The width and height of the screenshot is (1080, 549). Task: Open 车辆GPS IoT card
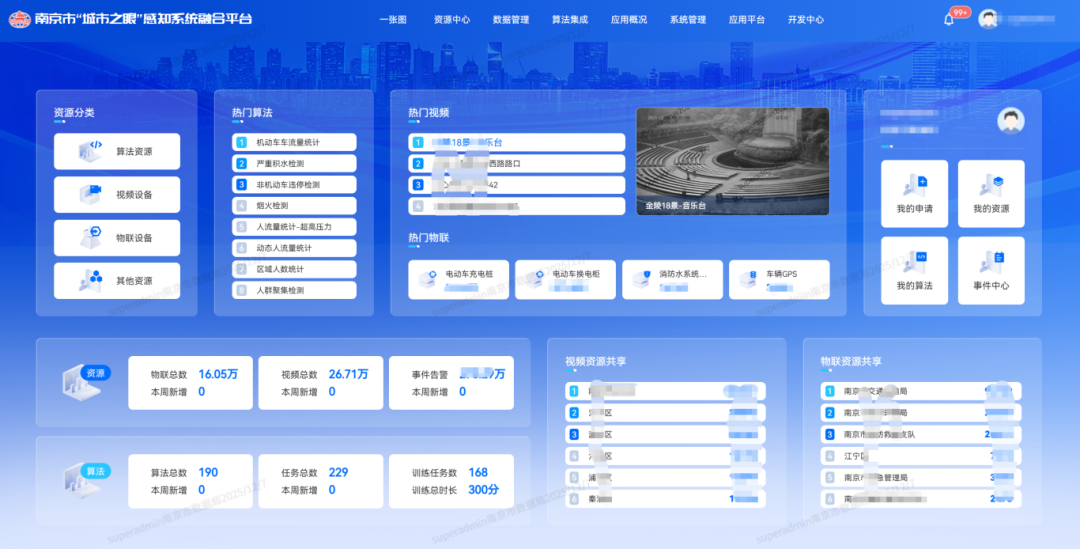tap(779, 279)
